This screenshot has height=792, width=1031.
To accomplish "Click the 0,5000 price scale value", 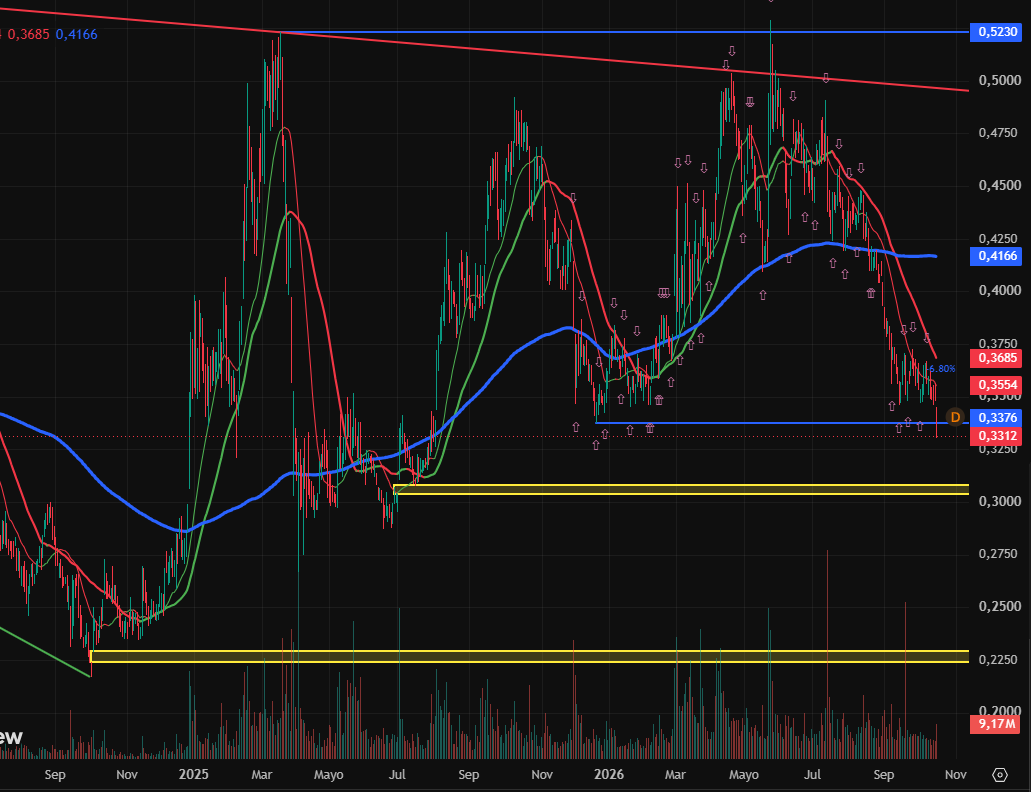I will (999, 80).
